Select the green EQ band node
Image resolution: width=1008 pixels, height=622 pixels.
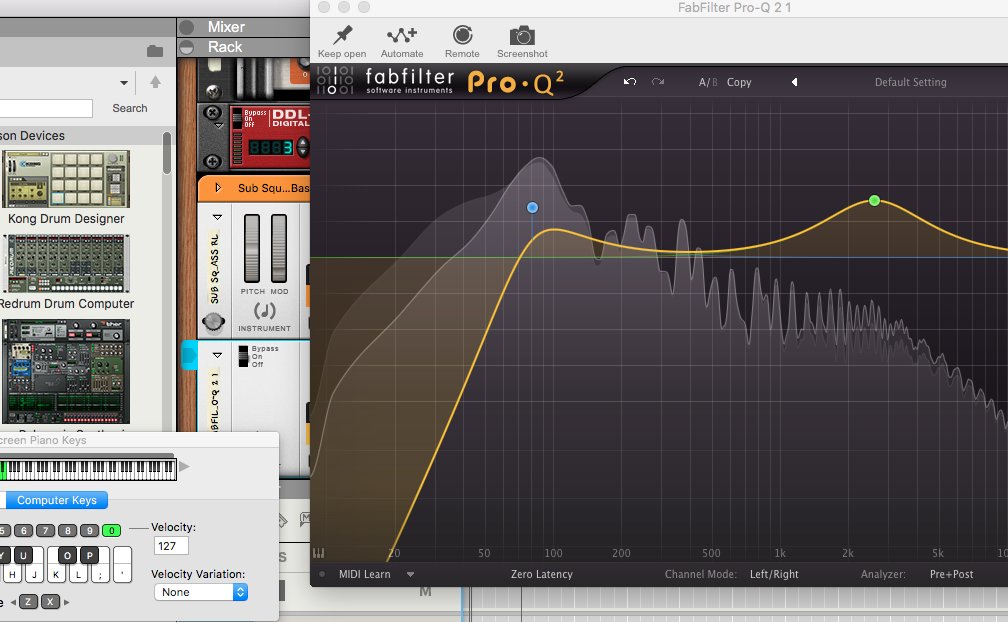click(x=874, y=200)
